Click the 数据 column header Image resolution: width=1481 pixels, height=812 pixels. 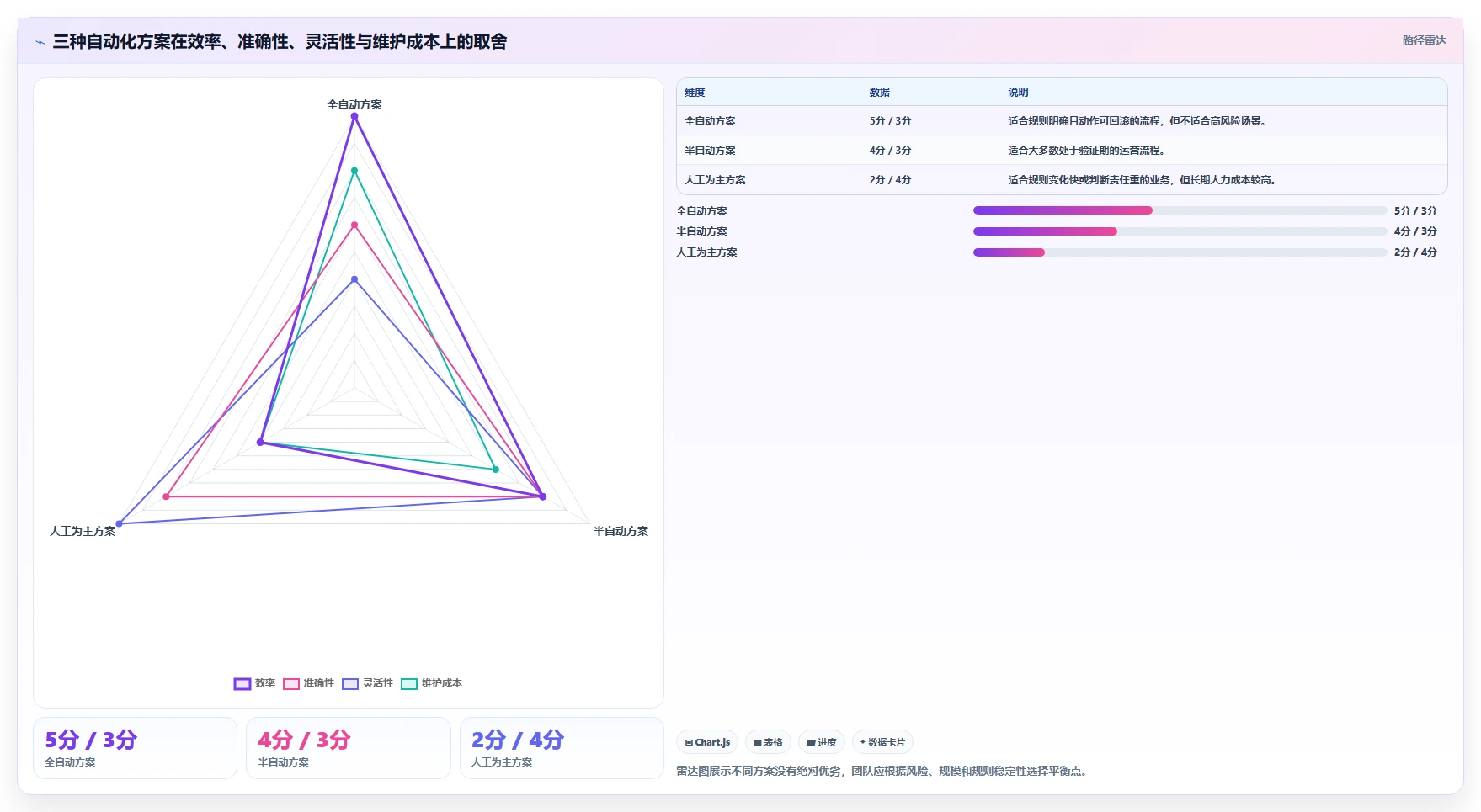[x=880, y=93]
